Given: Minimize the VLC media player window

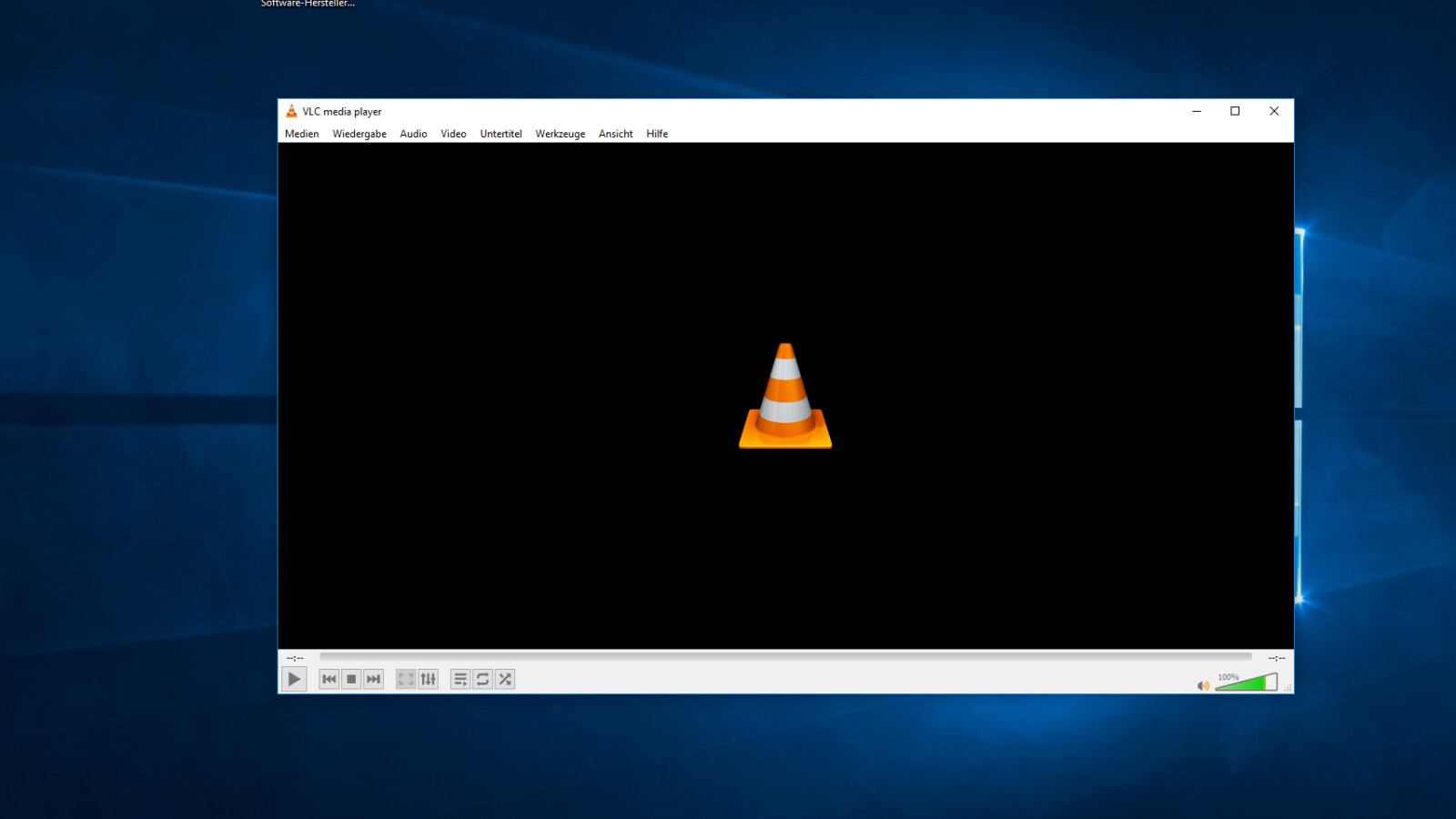Looking at the screenshot, I should (1197, 111).
